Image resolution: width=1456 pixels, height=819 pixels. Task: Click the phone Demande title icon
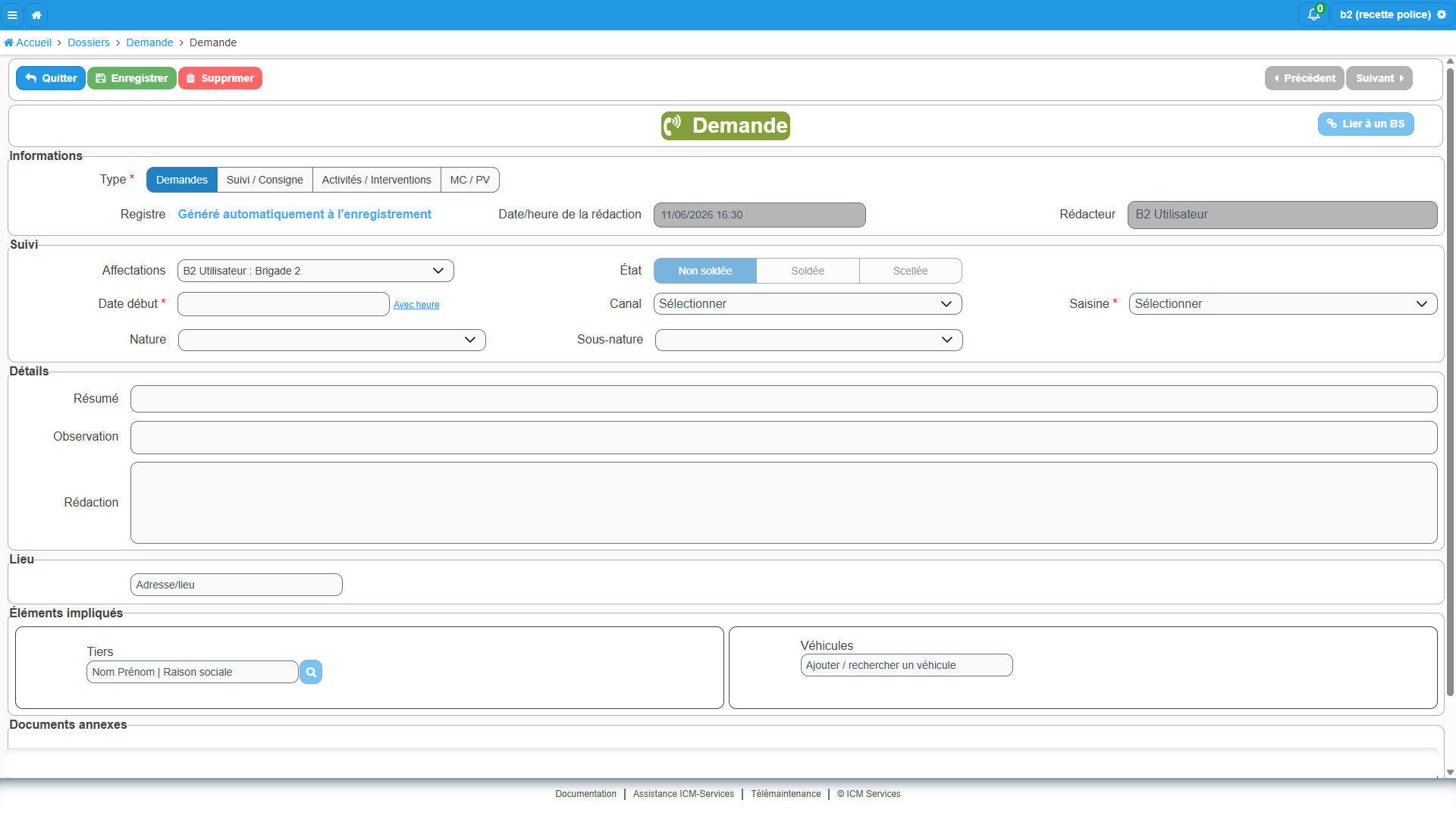(x=673, y=125)
